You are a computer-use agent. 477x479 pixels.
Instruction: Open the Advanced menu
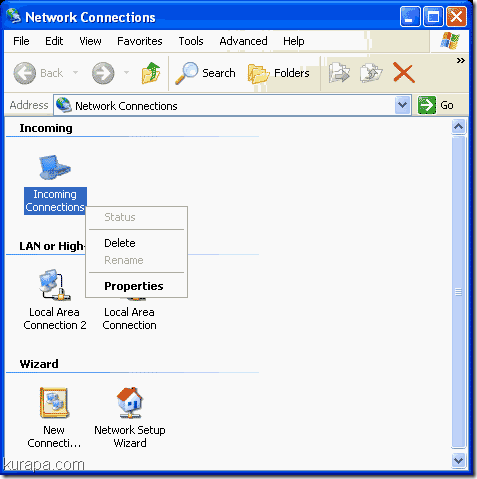pyautogui.click(x=243, y=41)
